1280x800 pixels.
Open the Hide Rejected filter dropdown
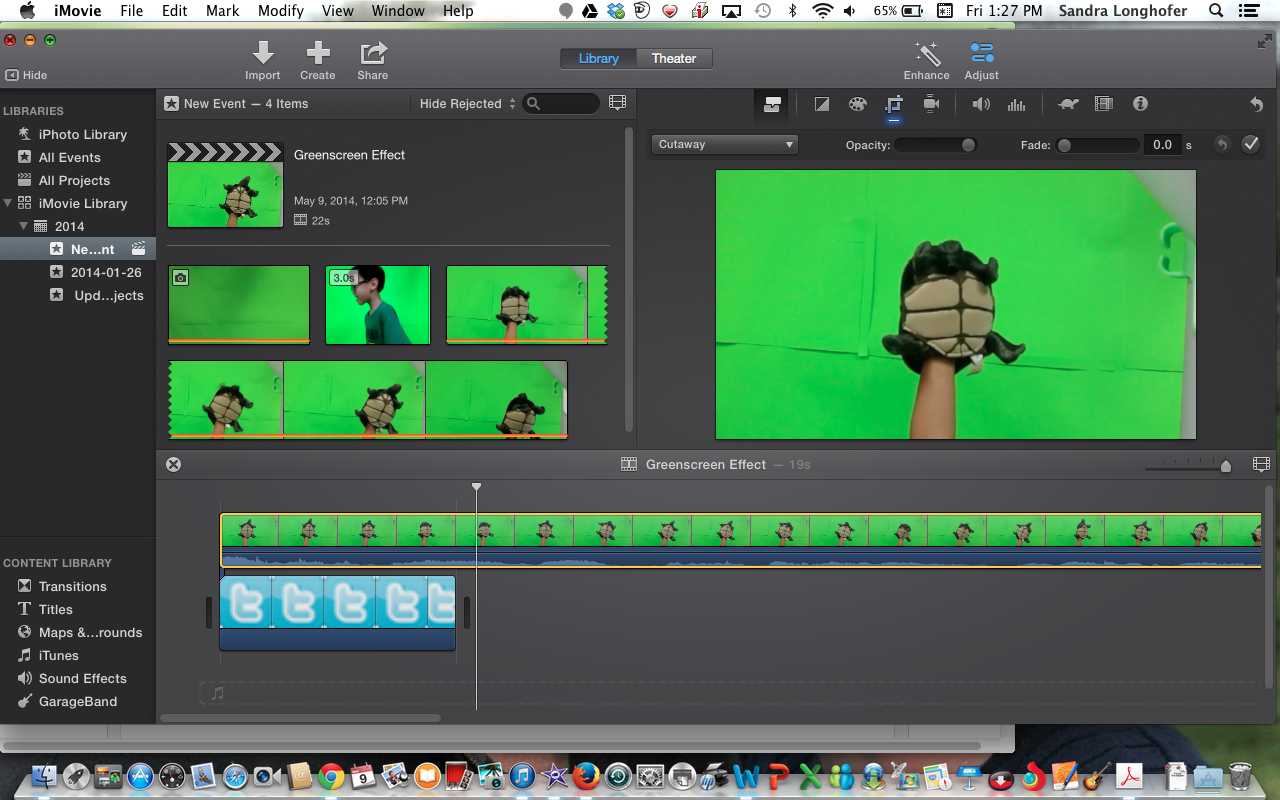[x=467, y=104]
